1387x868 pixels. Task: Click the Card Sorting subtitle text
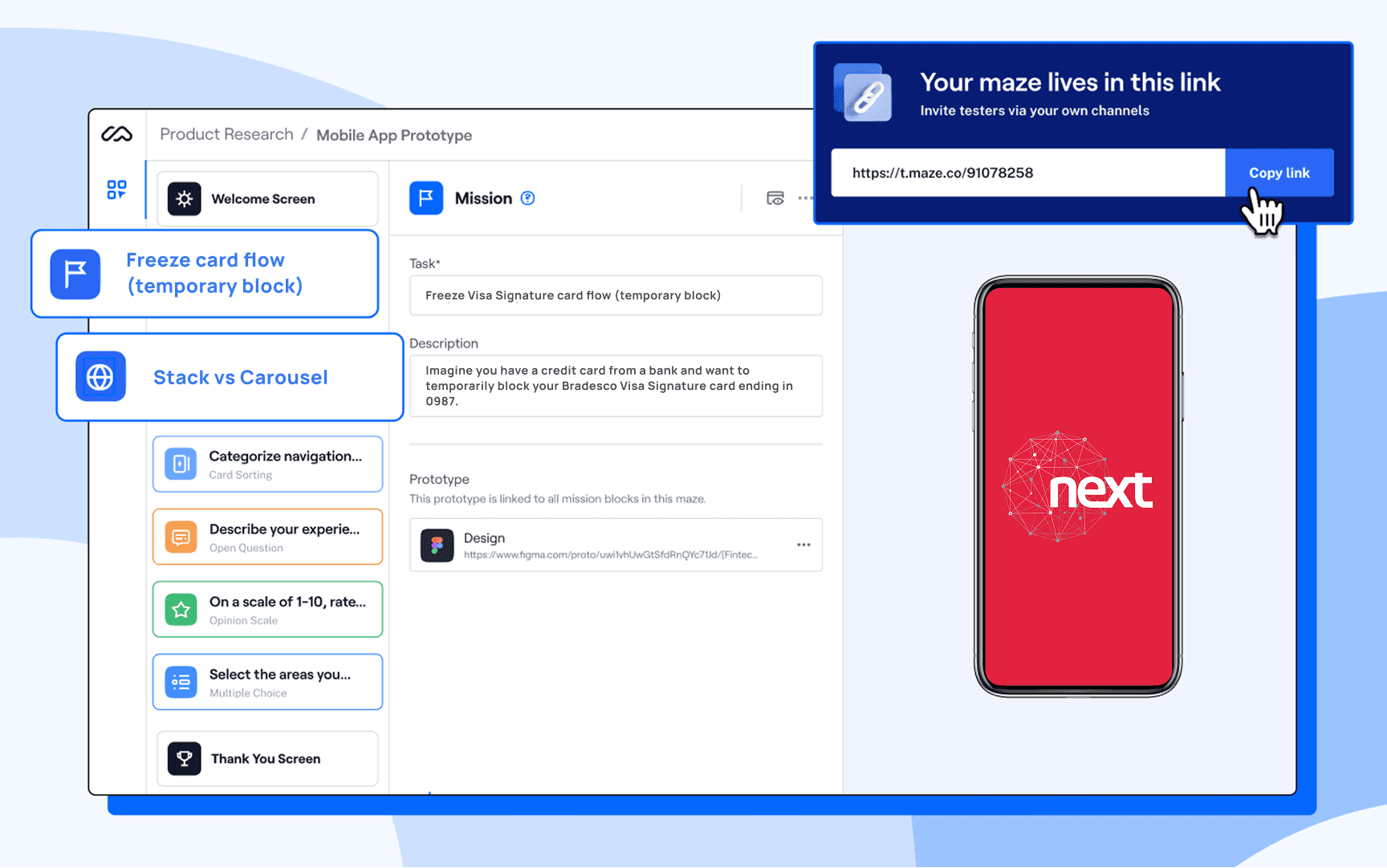(241, 475)
